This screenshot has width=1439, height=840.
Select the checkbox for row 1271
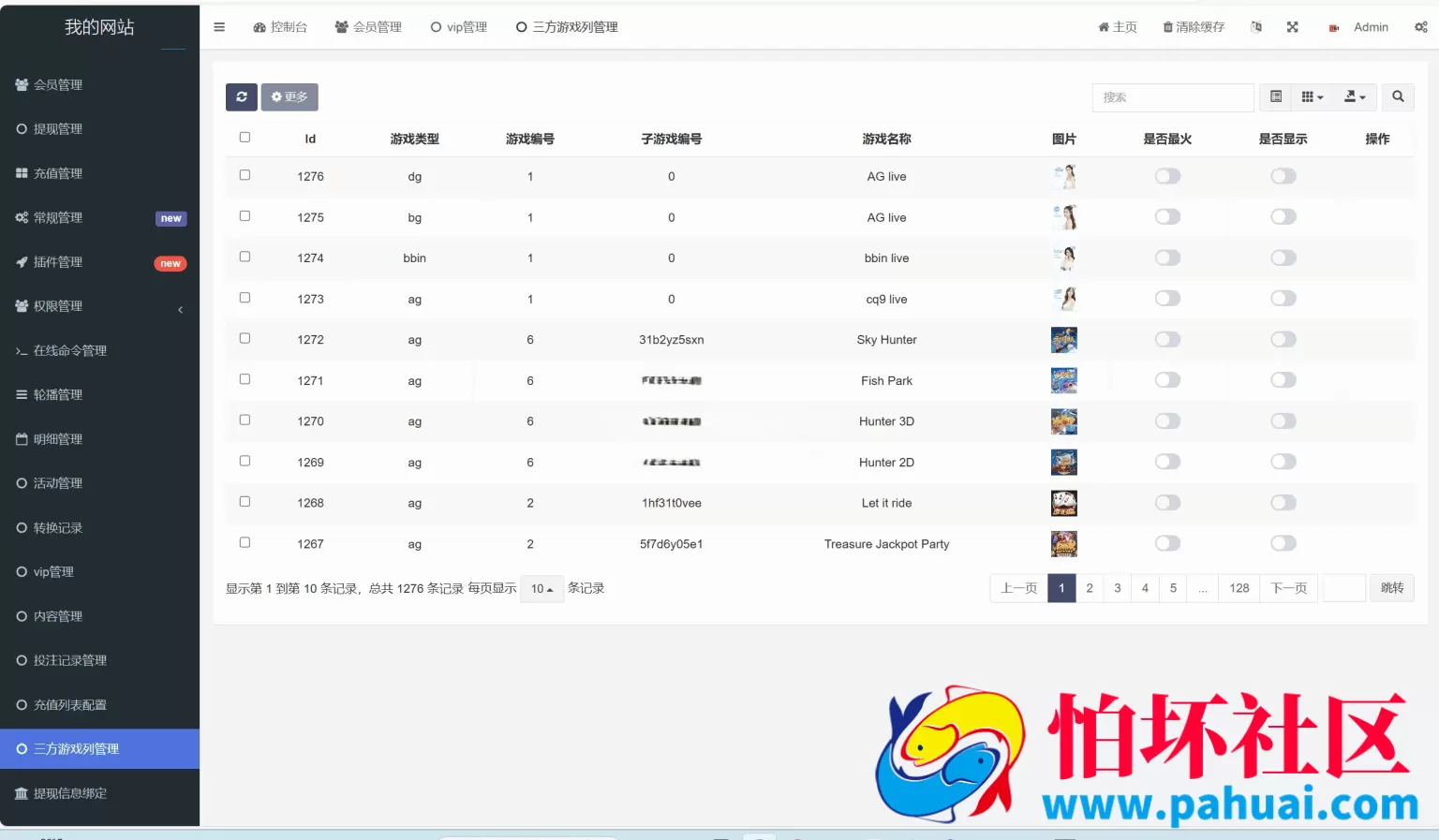tap(245, 379)
